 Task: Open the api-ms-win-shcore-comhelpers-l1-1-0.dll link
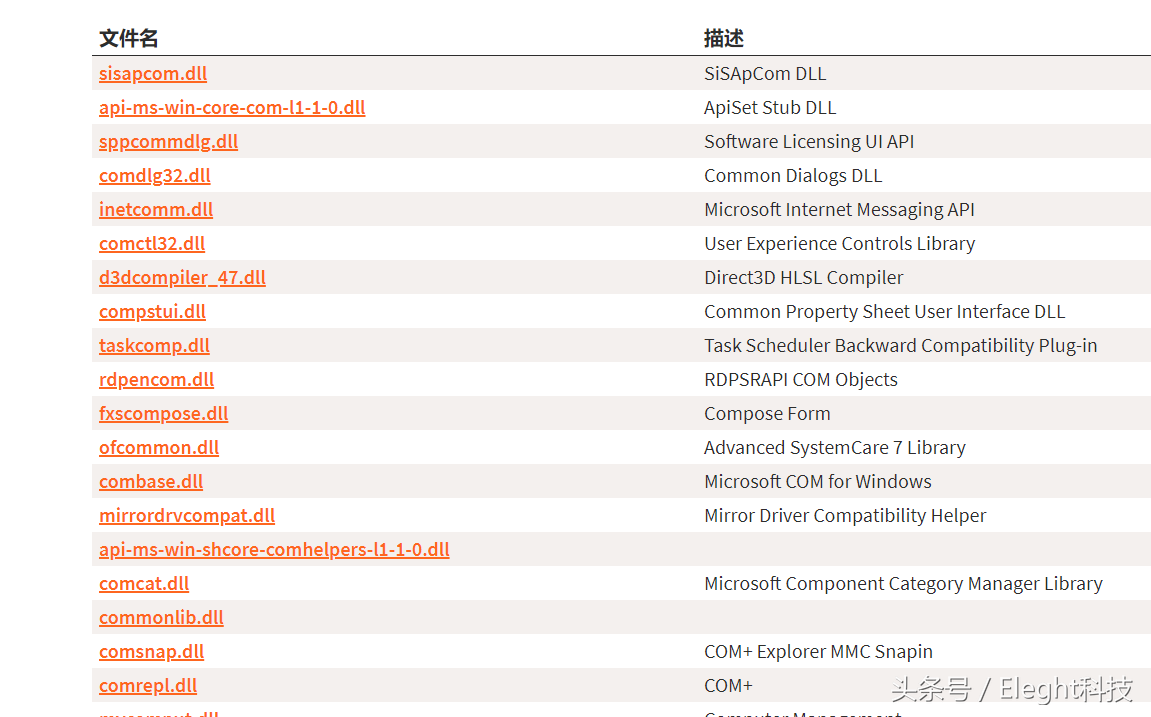coord(274,550)
